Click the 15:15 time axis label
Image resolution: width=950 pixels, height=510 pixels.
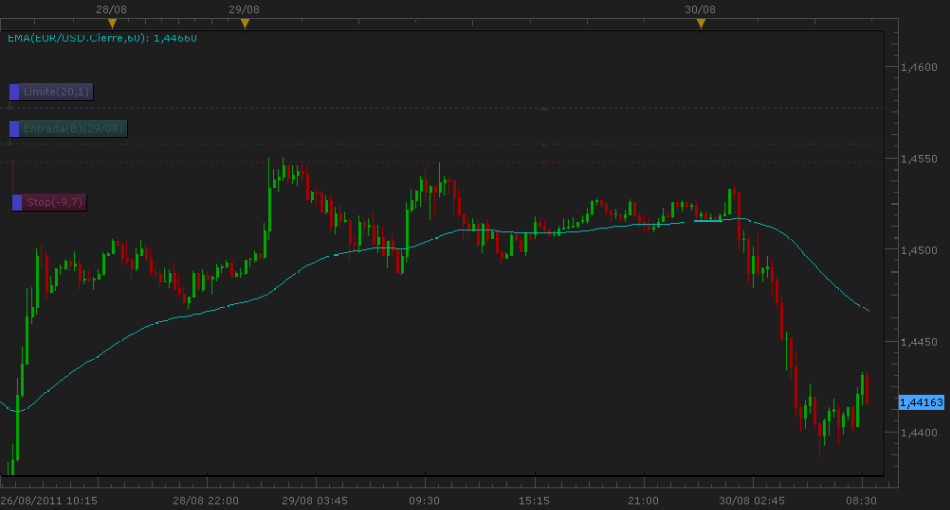click(534, 499)
